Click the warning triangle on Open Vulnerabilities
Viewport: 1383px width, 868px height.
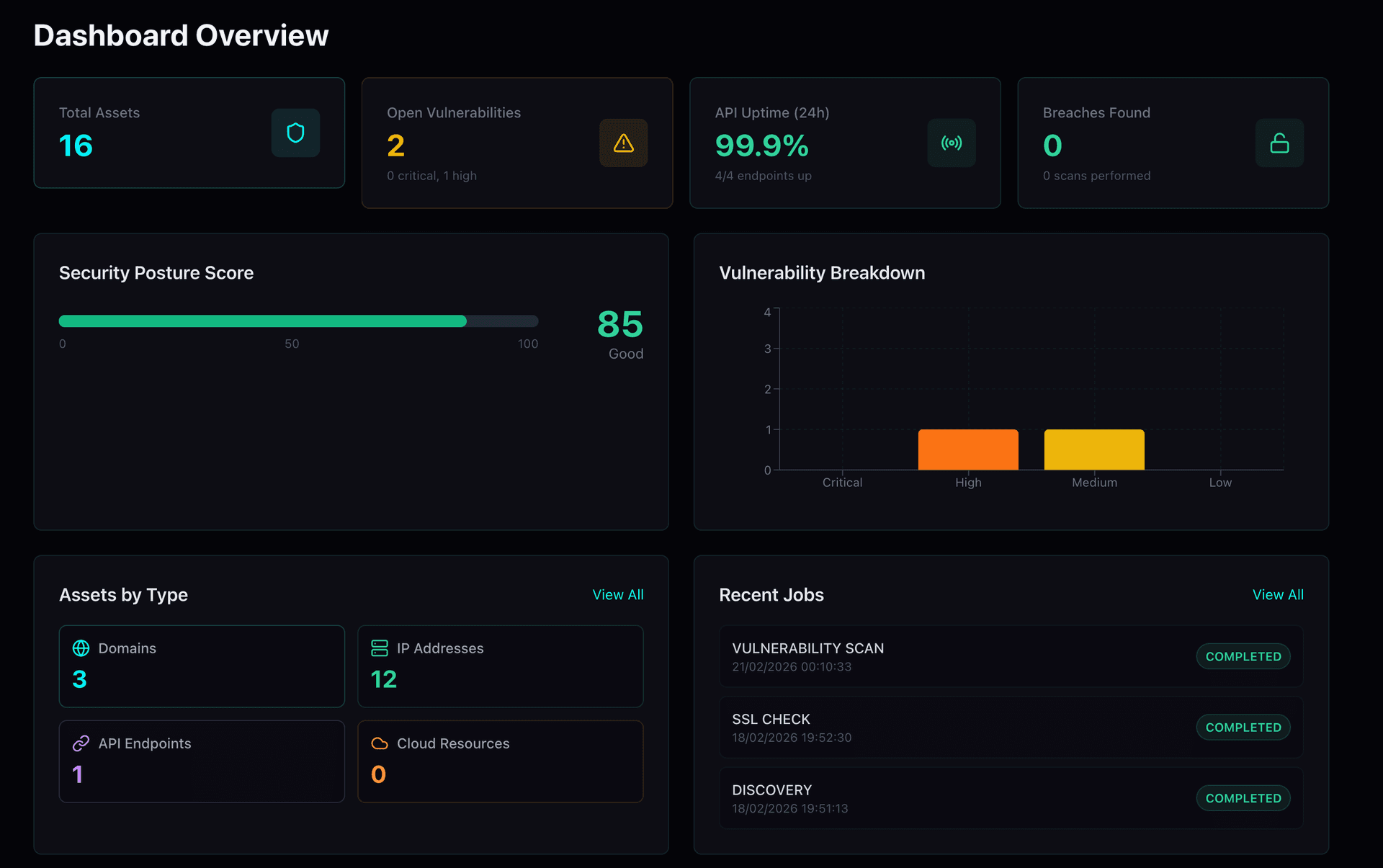pos(623,143)
